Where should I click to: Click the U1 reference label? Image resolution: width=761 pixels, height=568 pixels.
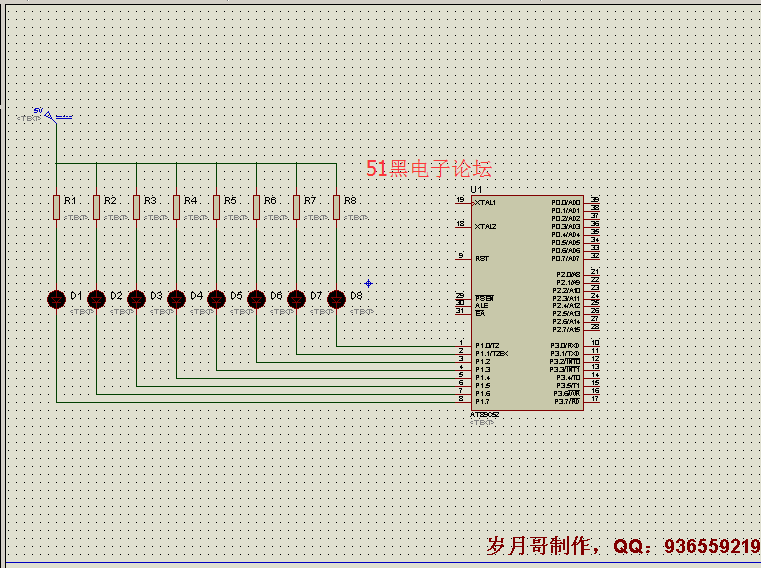click(x=476, y=189)
